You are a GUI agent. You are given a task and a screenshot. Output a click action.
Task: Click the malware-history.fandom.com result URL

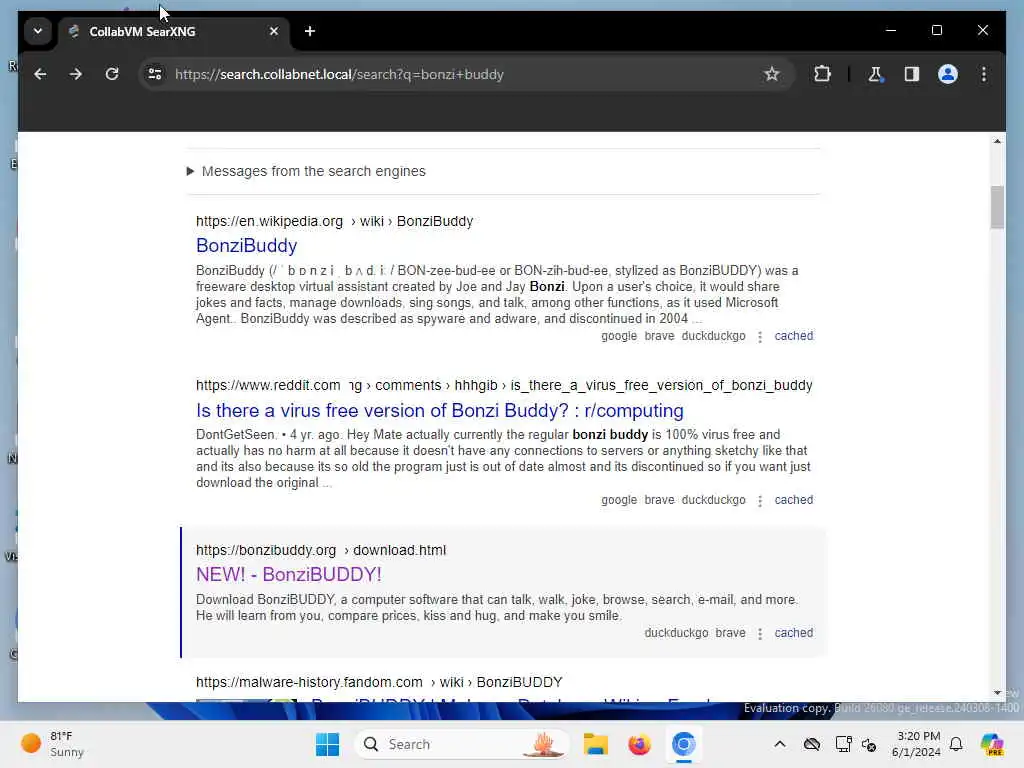379,682
